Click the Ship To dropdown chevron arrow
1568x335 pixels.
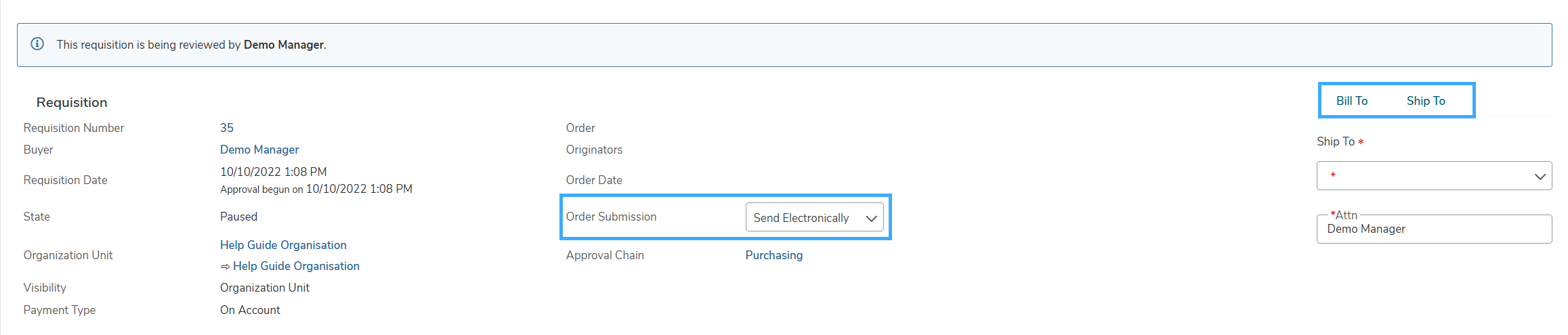(1540, 176)
